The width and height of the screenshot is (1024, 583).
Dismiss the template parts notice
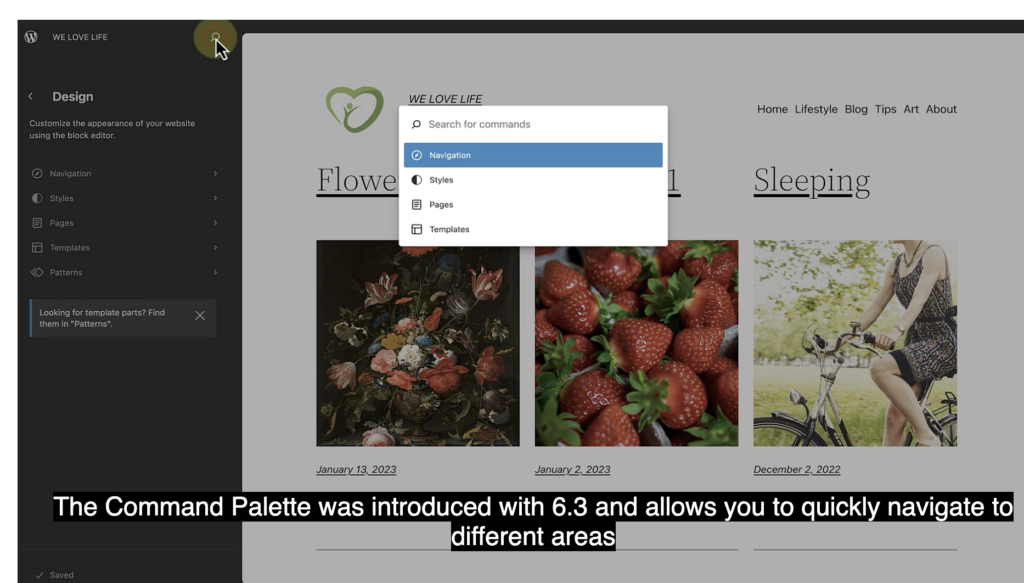(x=200, y=316)
